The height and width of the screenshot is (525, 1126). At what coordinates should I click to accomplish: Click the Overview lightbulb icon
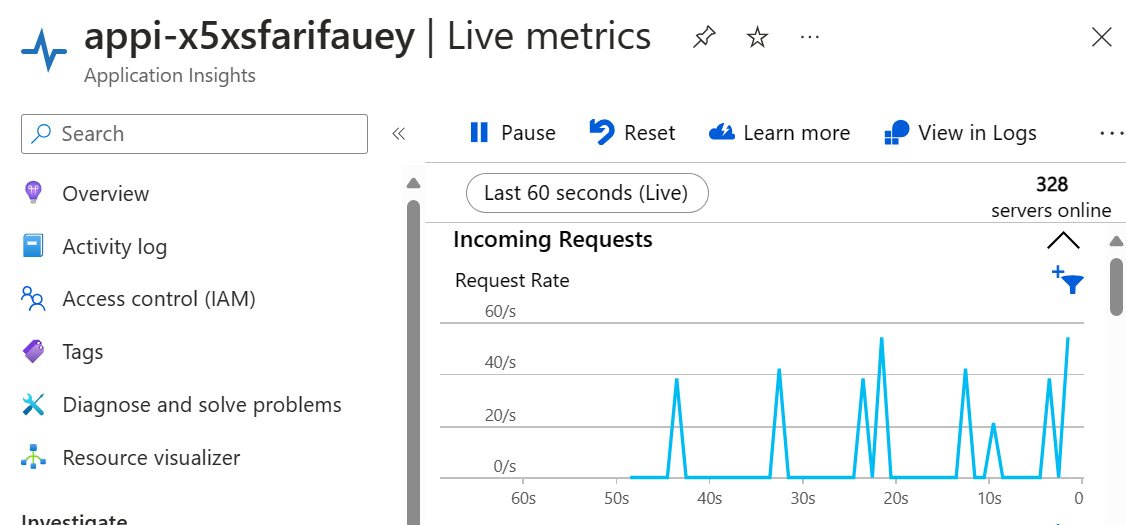click(x=34, y=193)
